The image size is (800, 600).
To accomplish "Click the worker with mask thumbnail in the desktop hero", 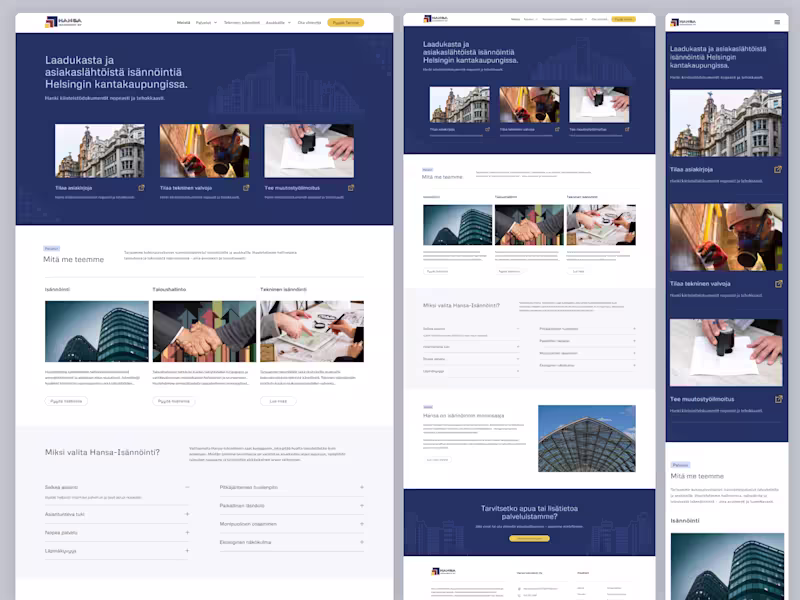I will 205,151.
